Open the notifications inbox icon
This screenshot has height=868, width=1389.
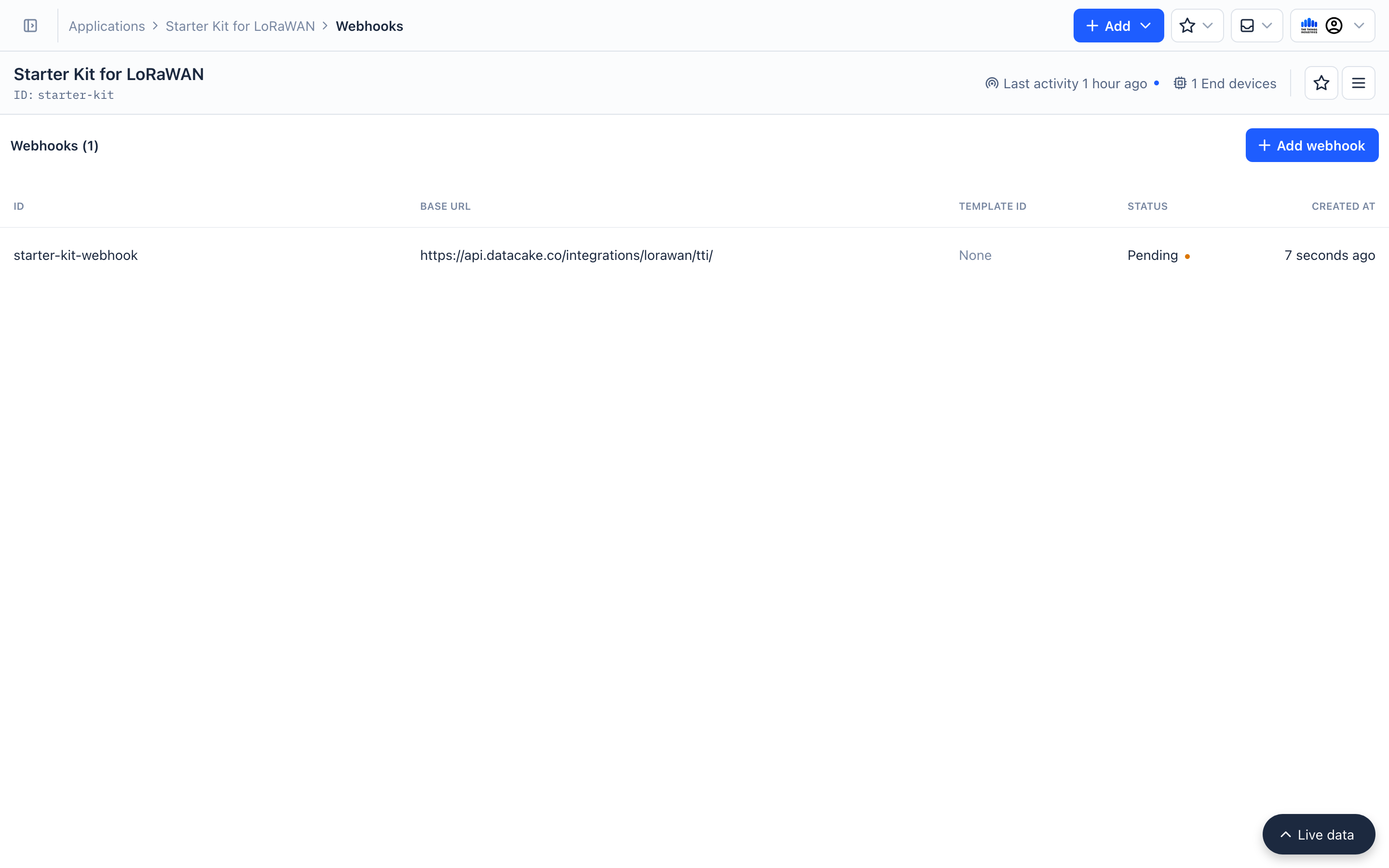pos(1247,25)
